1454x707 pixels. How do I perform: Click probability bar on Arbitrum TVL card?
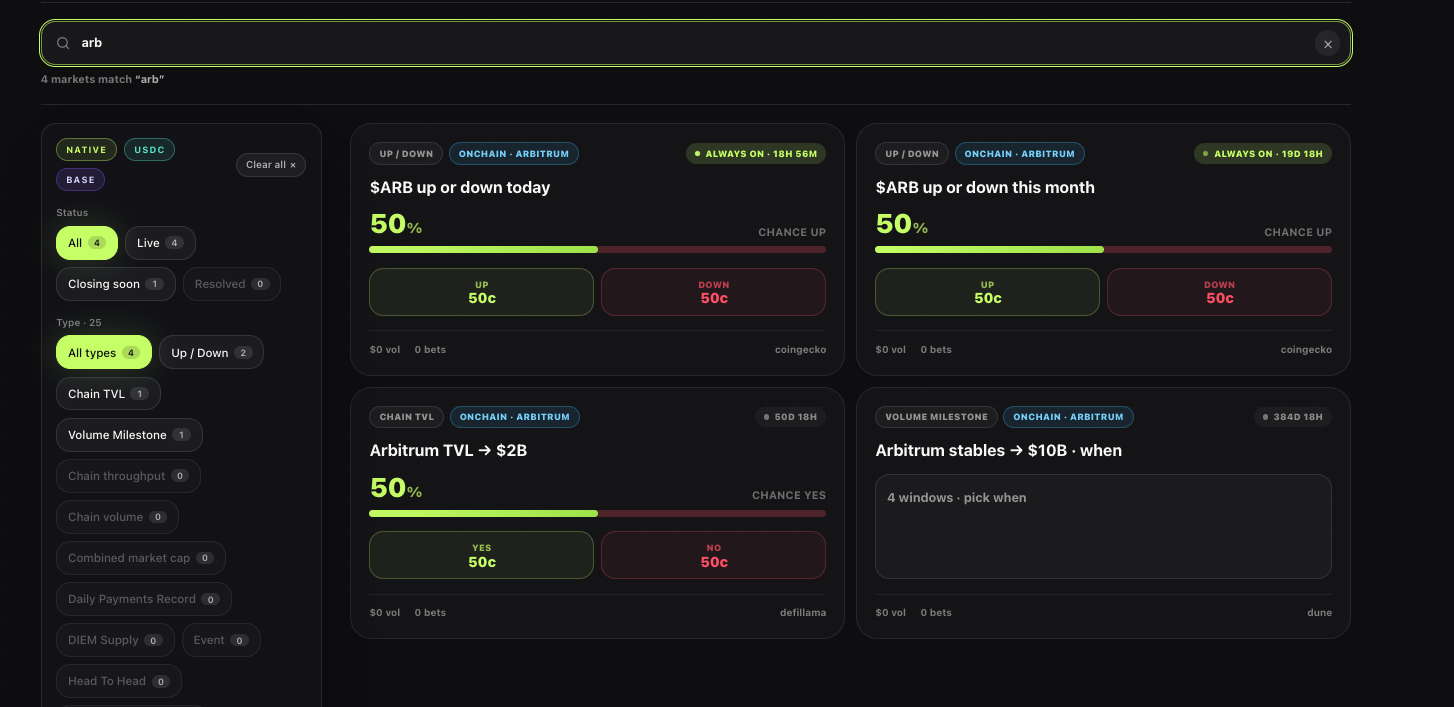(x=597, y=513)
